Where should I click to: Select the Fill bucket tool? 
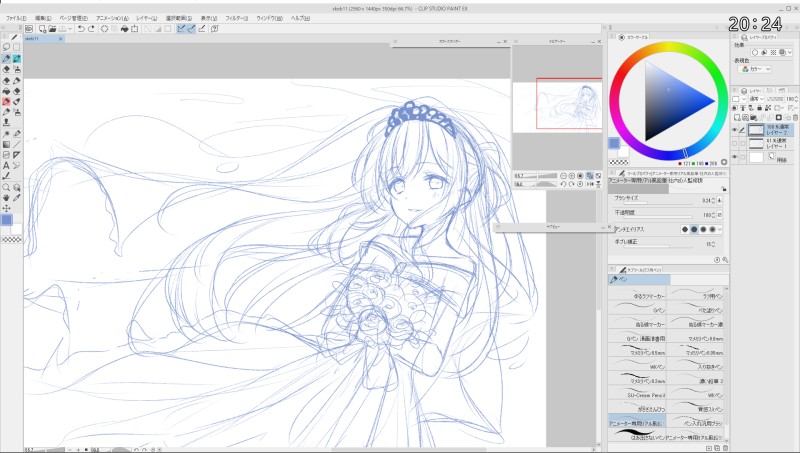pos(6,91)
